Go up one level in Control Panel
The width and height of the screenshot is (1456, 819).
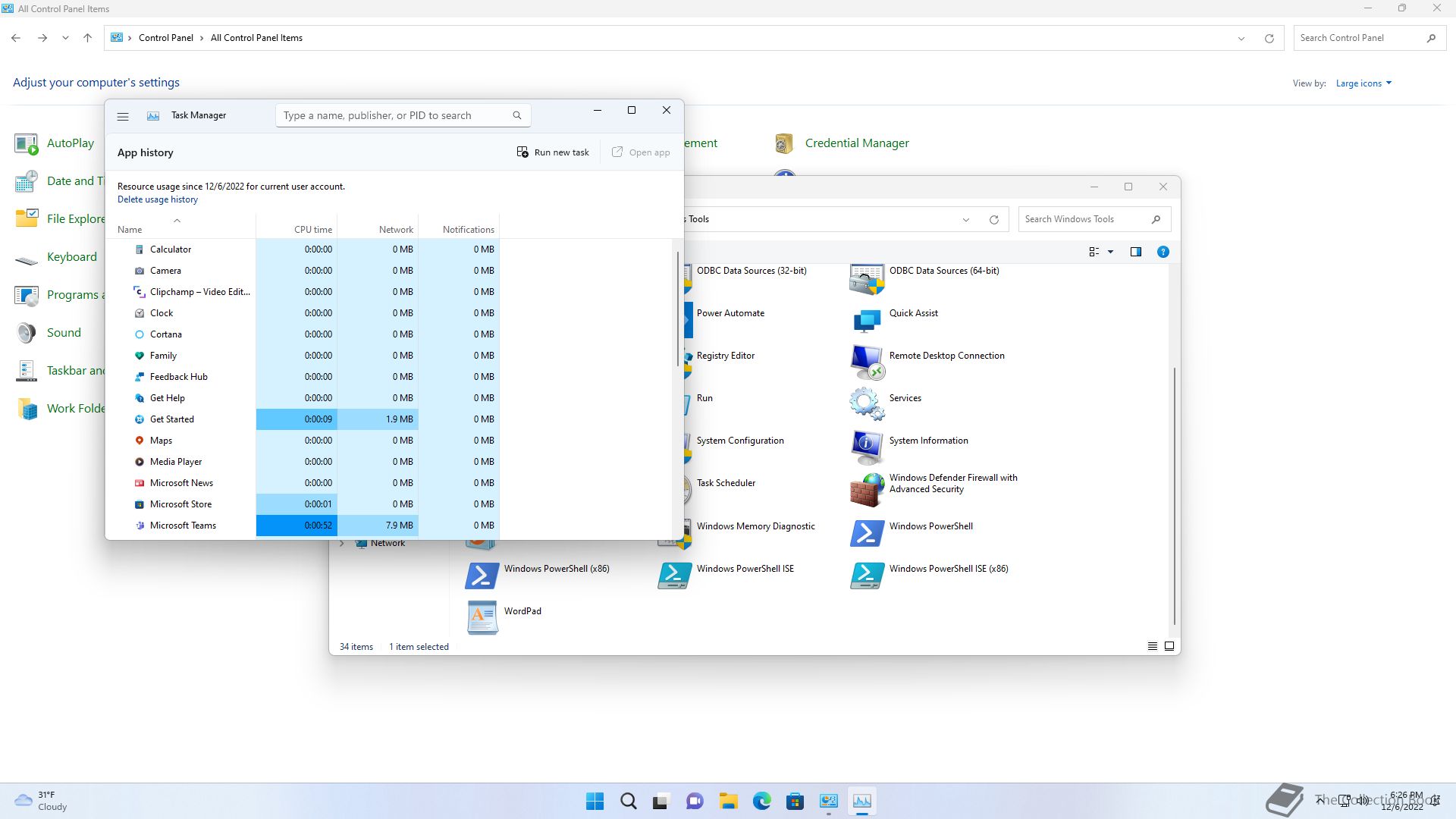(87, 38)
